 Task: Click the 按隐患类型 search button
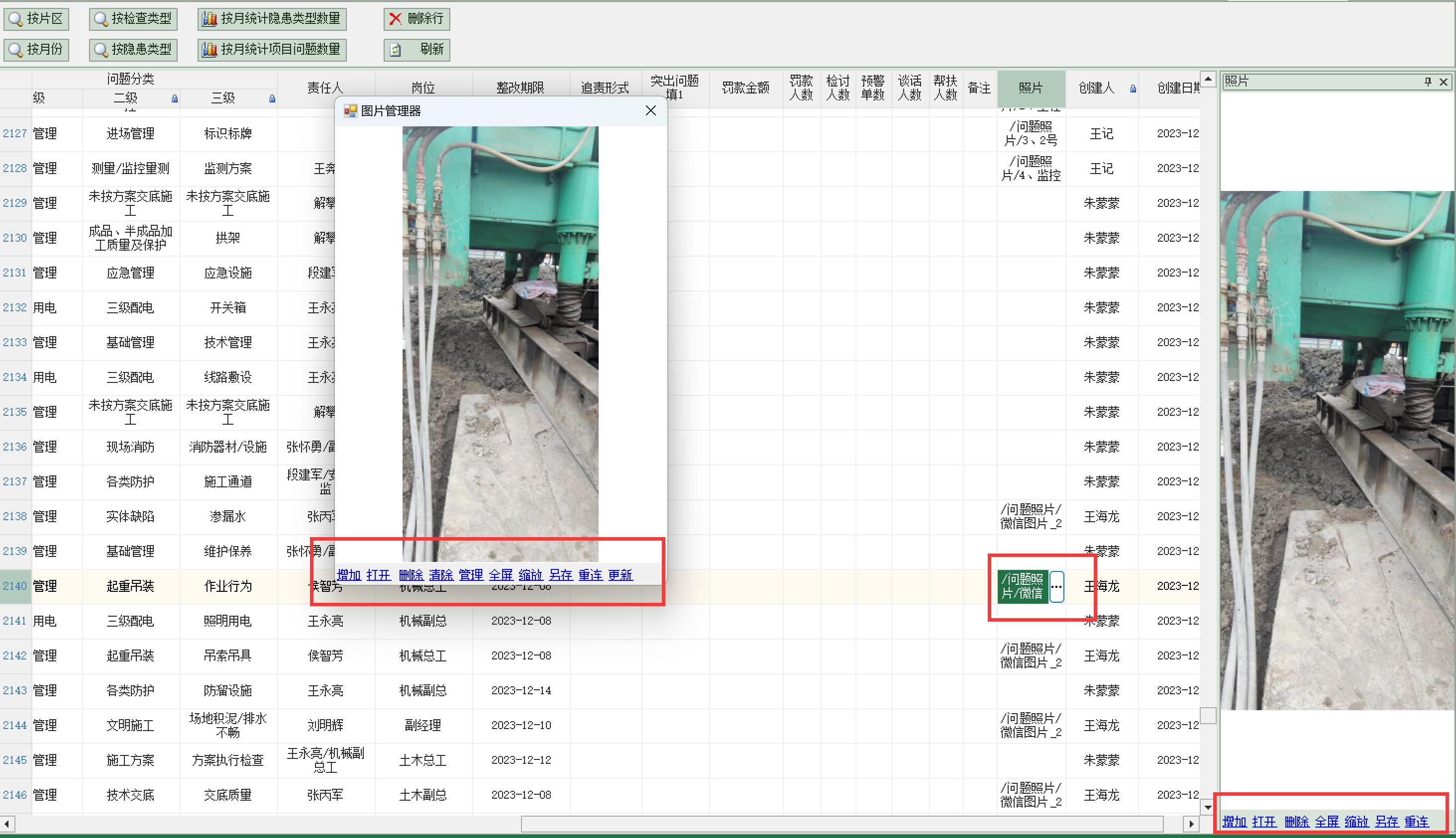pyautogui.click(x=133, y=50)
